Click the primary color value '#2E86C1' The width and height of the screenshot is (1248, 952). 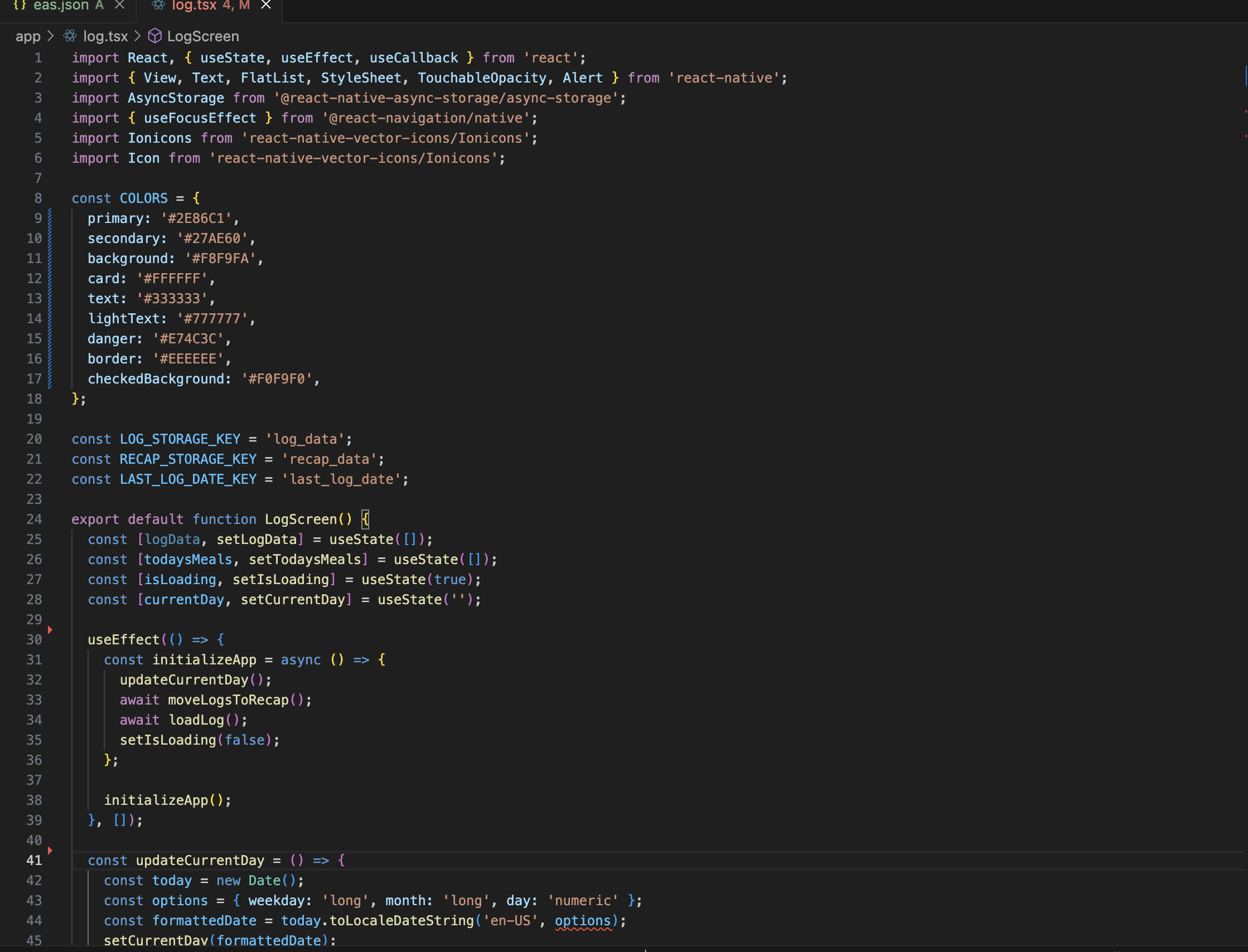[x=196, y=218]
